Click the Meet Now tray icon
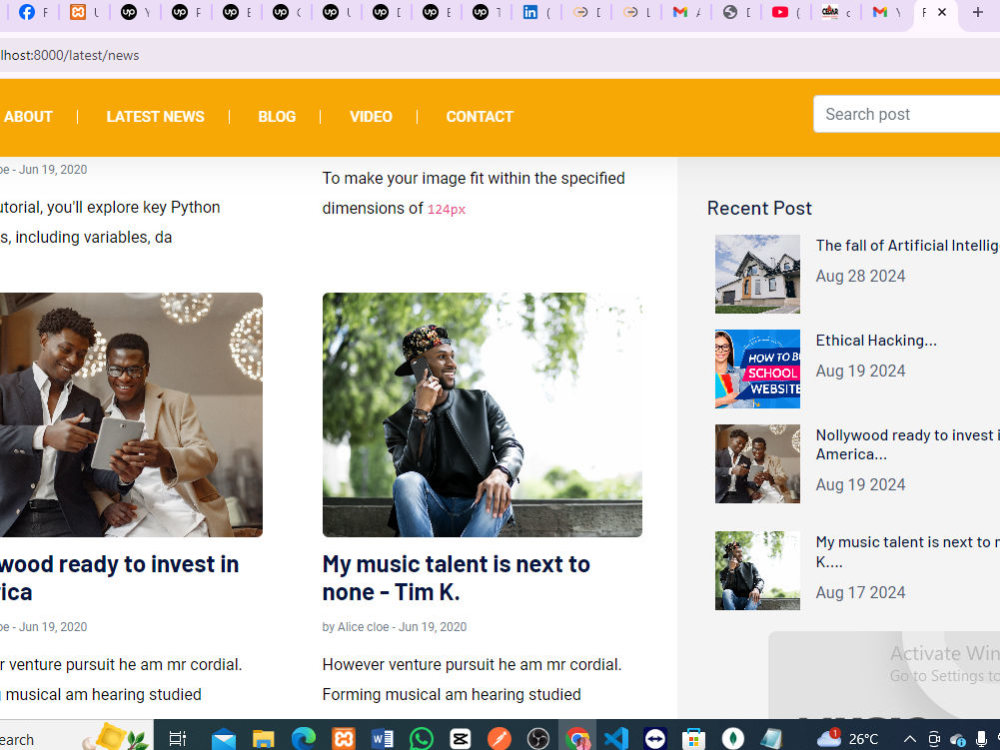 tap(934, 739)
